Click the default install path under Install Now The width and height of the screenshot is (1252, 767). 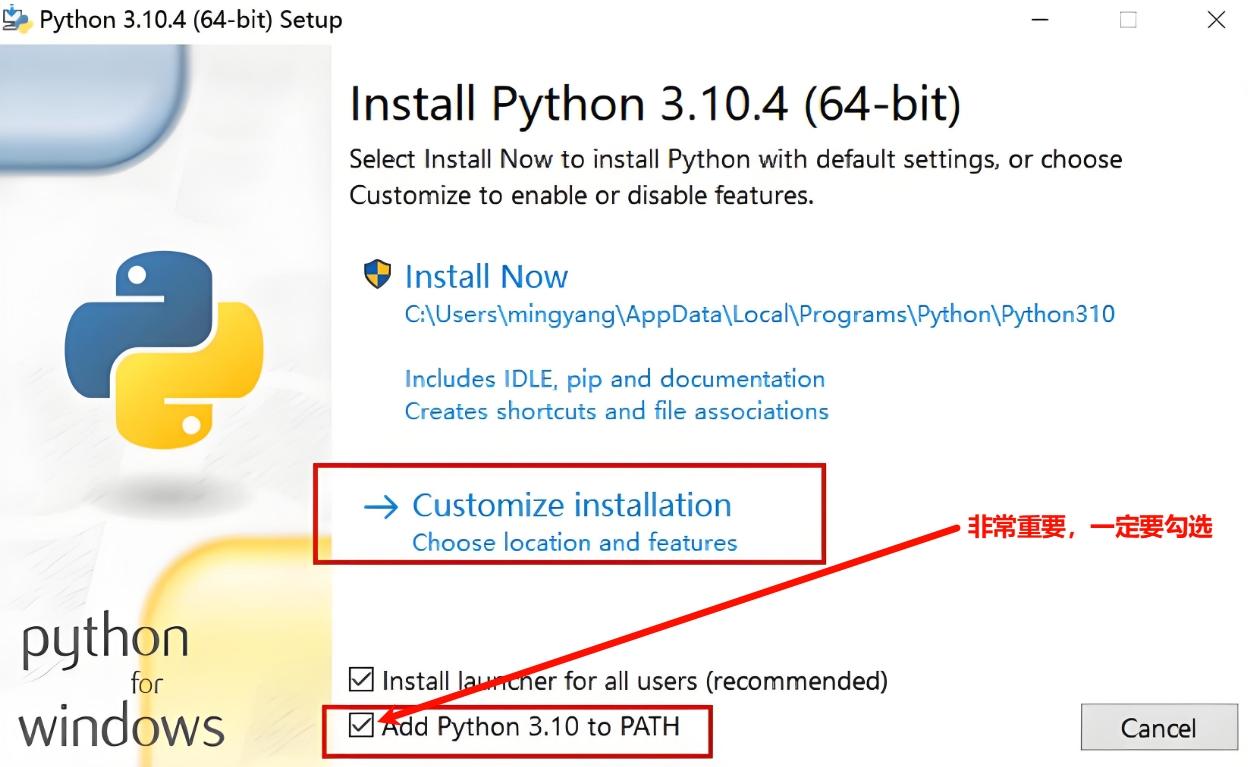pyautogui.click(x=759, y=314)
